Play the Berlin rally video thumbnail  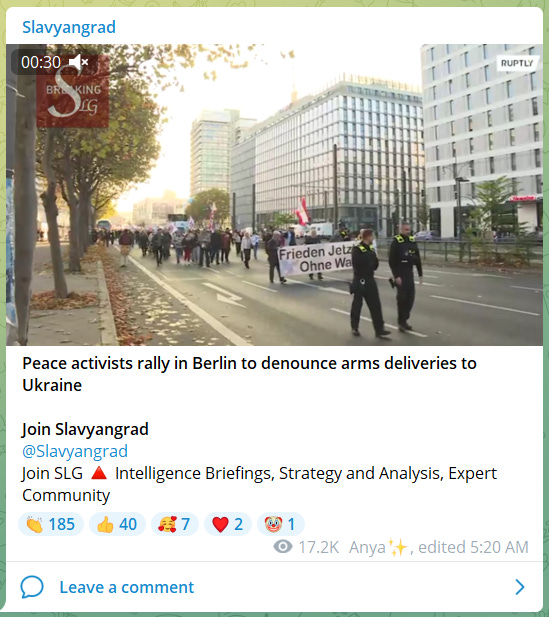click(x=274, y=195)
